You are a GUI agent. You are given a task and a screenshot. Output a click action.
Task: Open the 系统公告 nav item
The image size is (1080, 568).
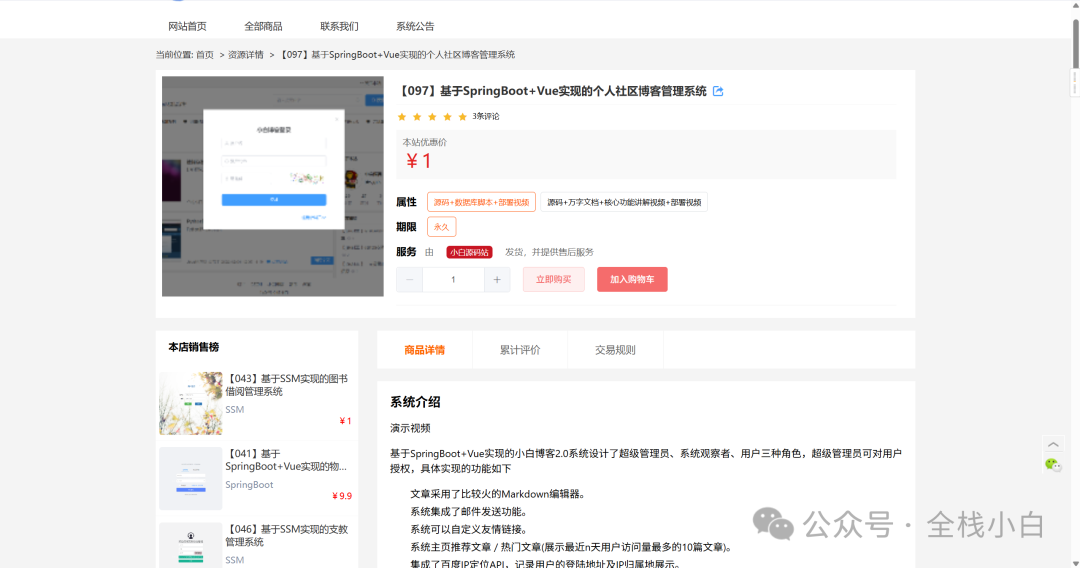click(415, 26)
